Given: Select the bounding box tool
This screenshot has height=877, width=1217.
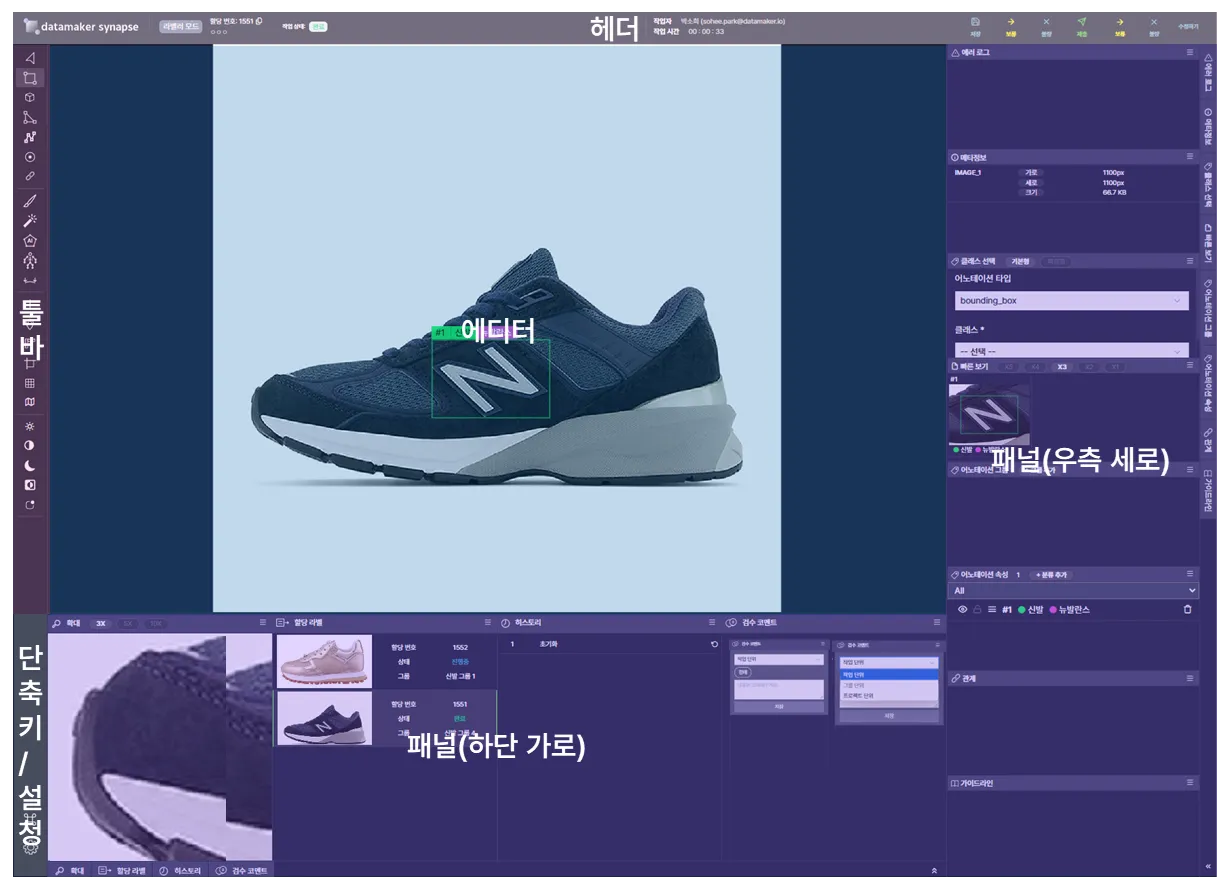Looking at the screenshot, I should [30, 78].
